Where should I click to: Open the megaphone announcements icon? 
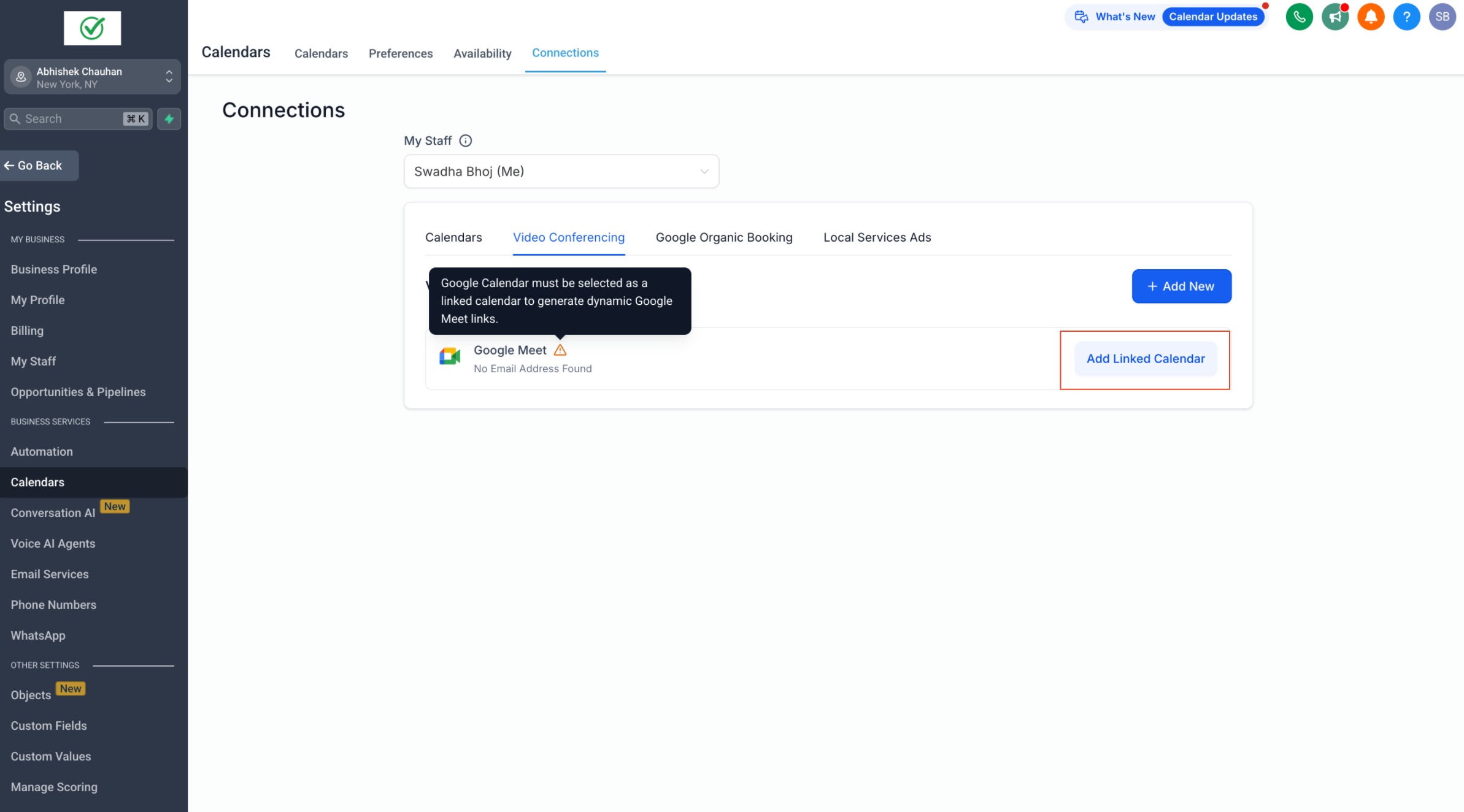click(x=1335, y=17)
